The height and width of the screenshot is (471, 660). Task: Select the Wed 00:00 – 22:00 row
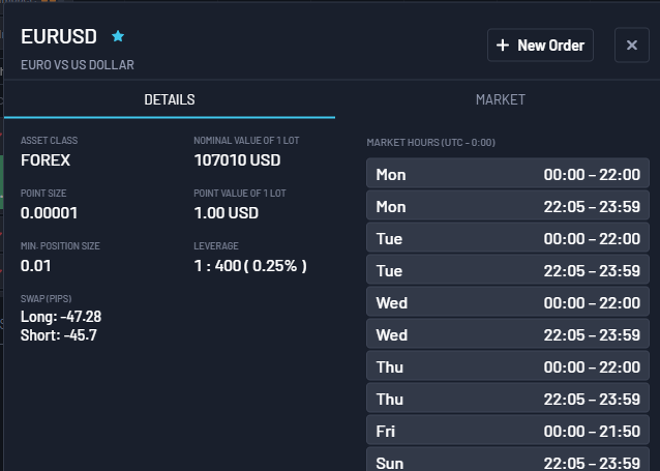pos(508,303)
